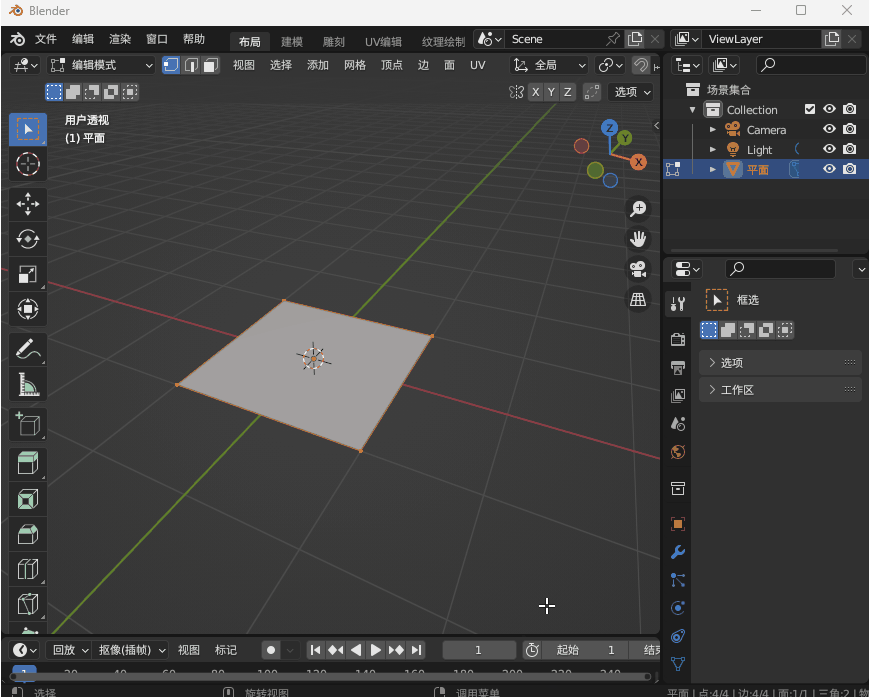
Task: Open the 文件 menu
Action: [45, 39]
